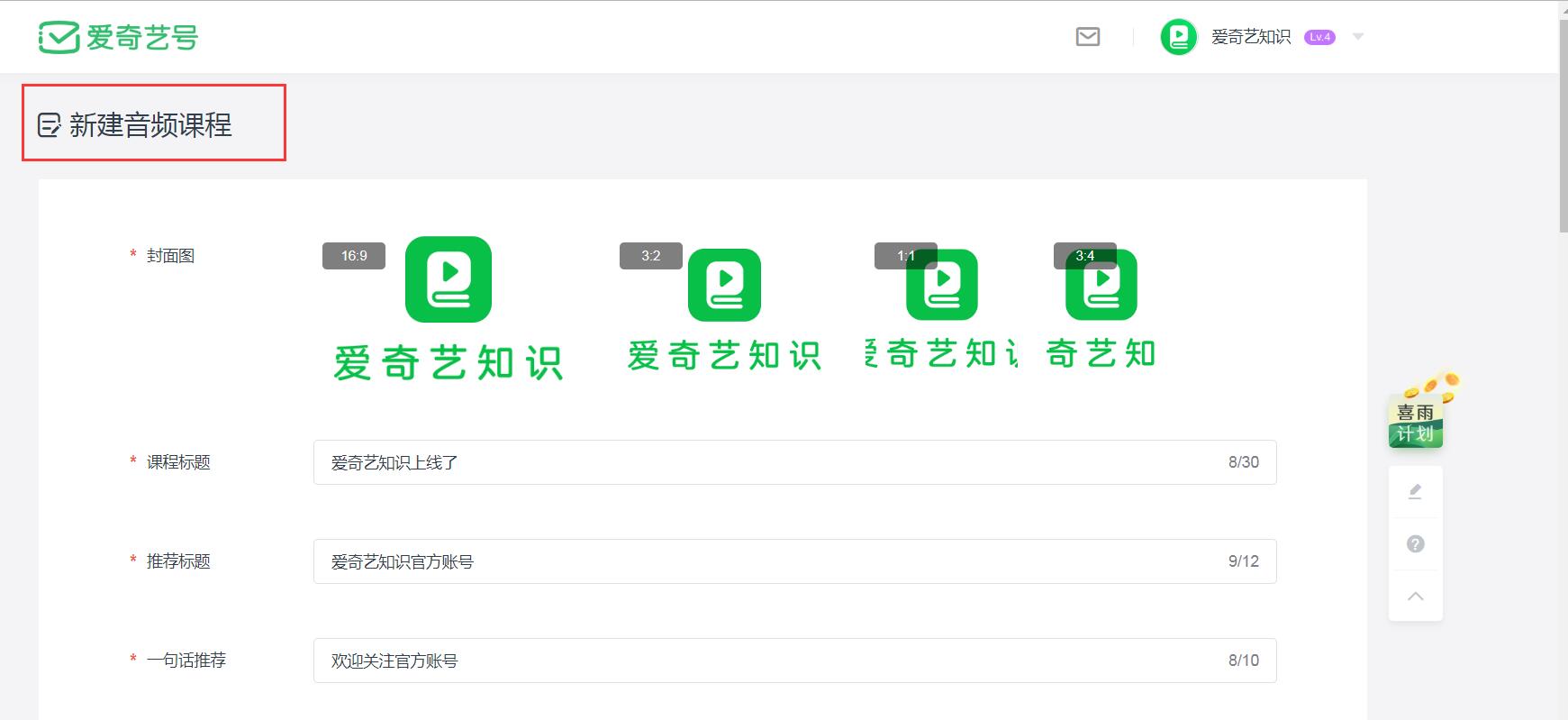This screenshot has width=1568, height=720.
Task: Click the page vertical scrollbar thumb
Action: click(x=1563, y=126)
